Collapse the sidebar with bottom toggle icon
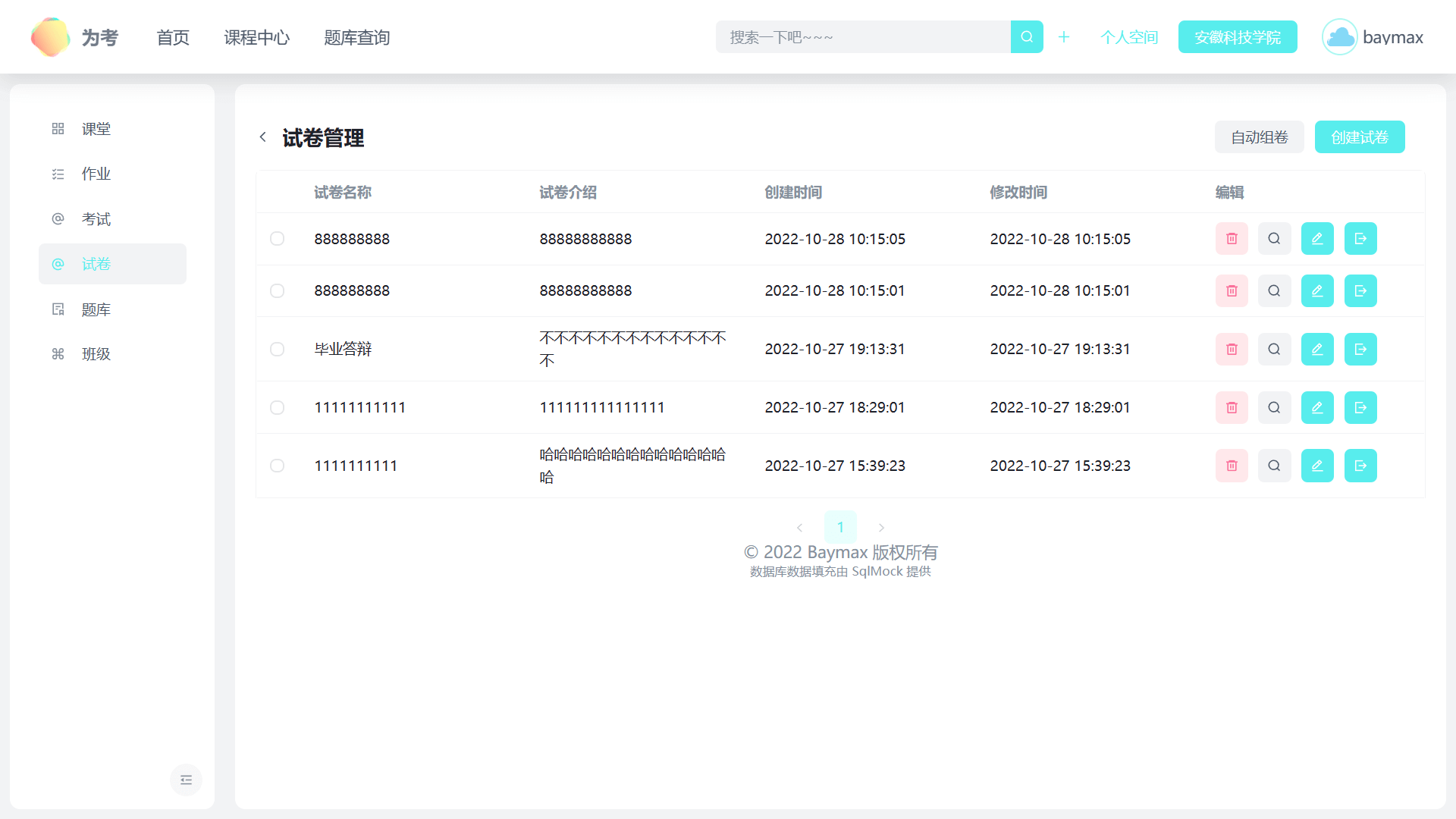Image resolution: width=1456 pixels, height=819 pixels. pos(186,780)
